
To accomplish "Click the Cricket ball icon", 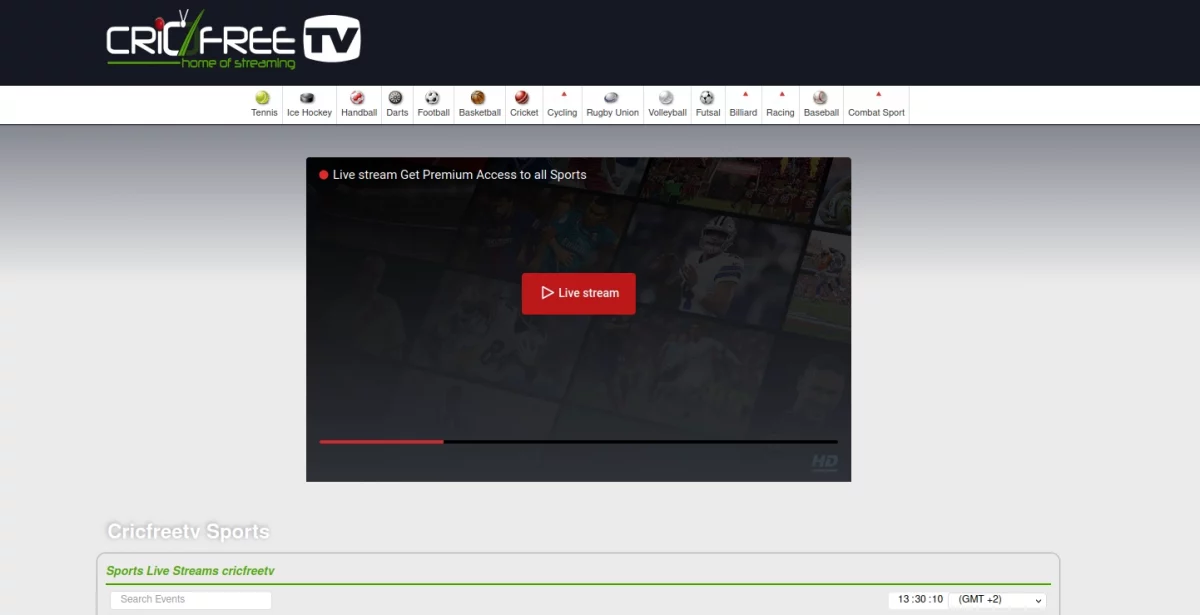I will point(522,98).
